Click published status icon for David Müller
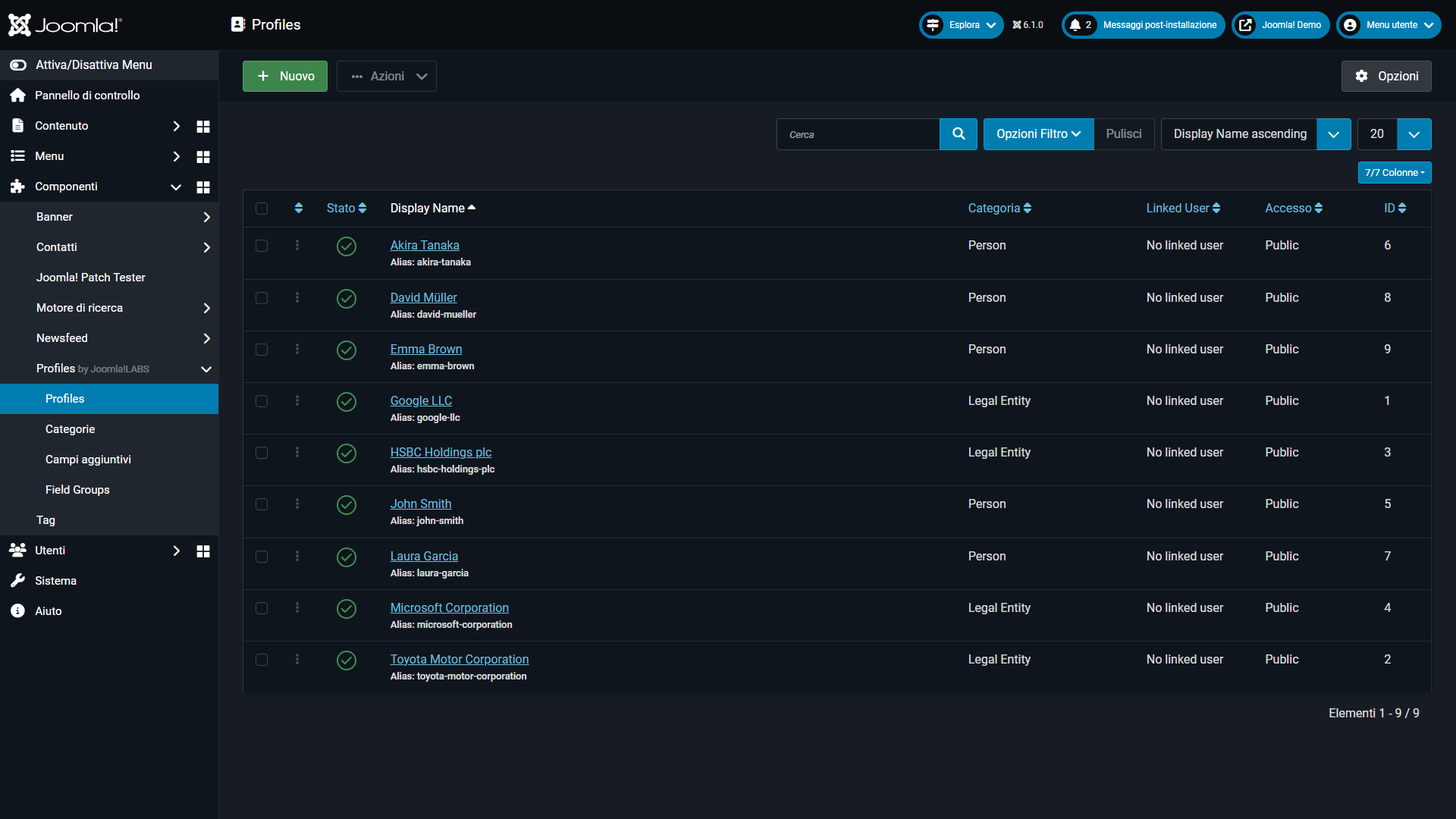This screenshot has width=1456, height=819. pos(347,299)
